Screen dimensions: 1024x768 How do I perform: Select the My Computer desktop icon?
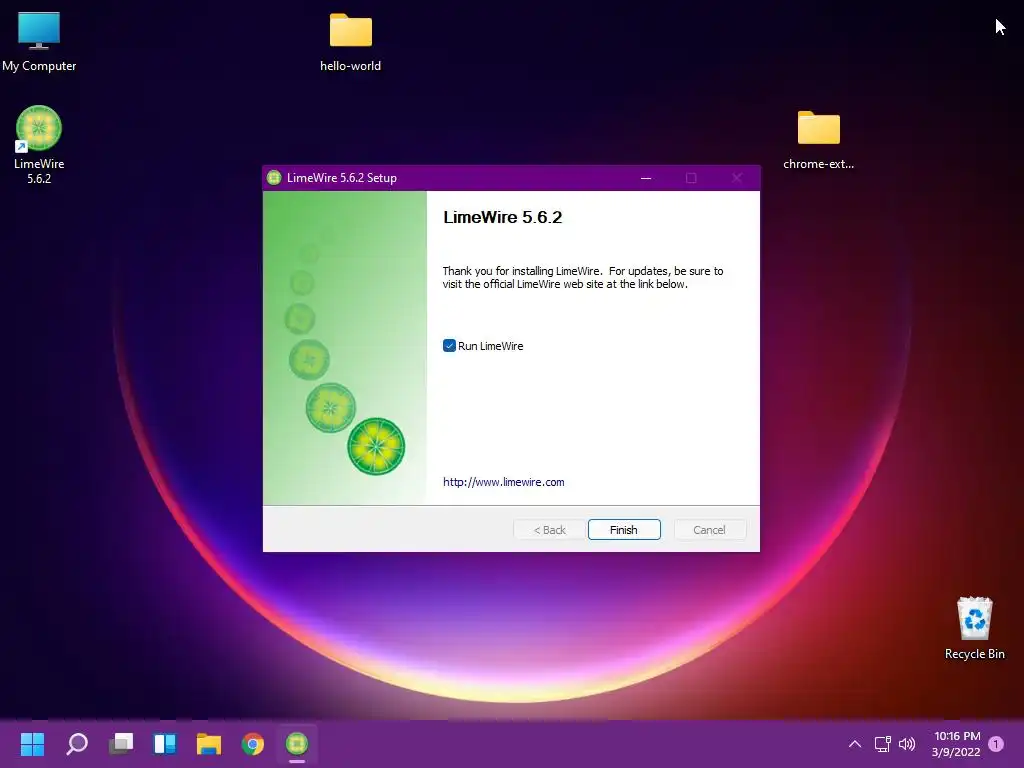click(x=39, y=40)
